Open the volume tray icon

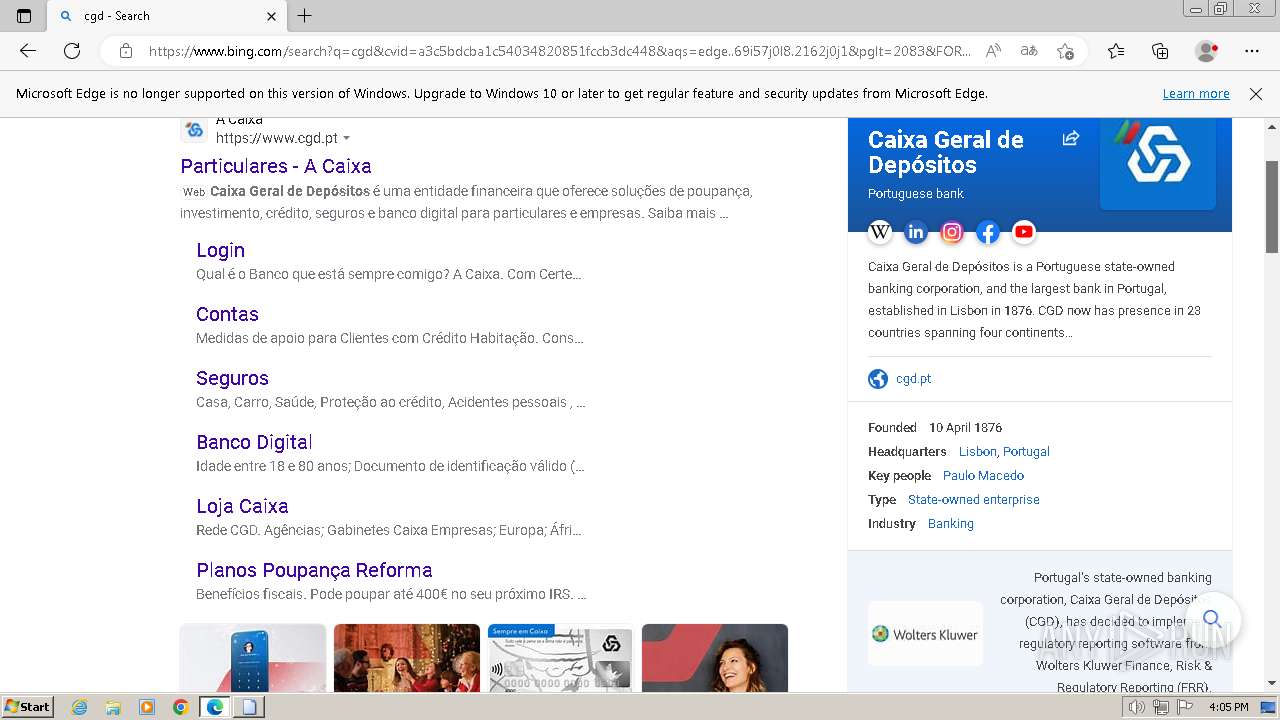pos(1136,707)
